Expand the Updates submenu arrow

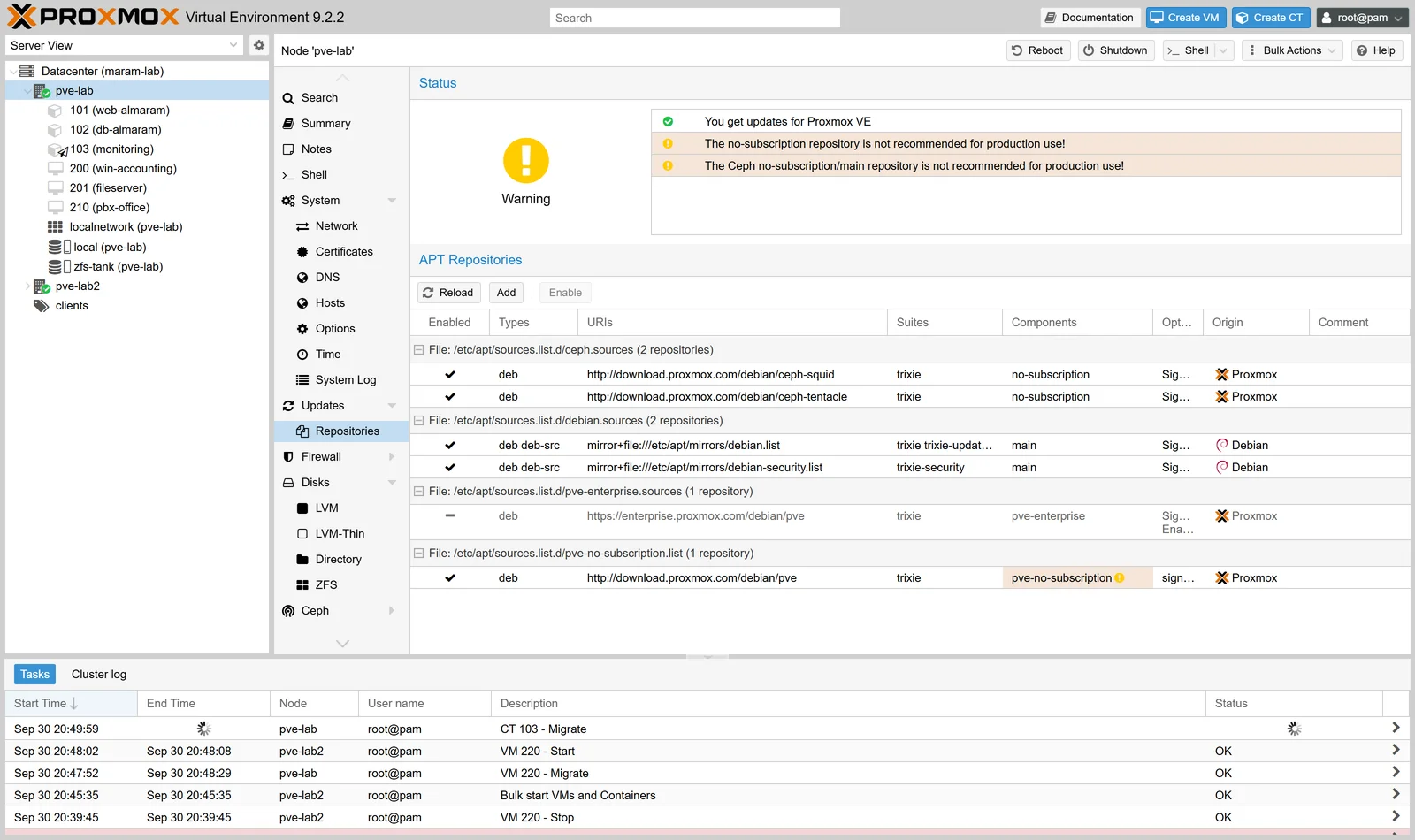tap(392, 406)
